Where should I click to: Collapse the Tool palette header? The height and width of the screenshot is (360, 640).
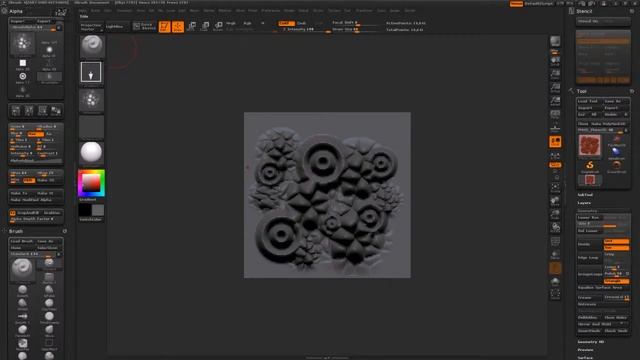[582, 91]
